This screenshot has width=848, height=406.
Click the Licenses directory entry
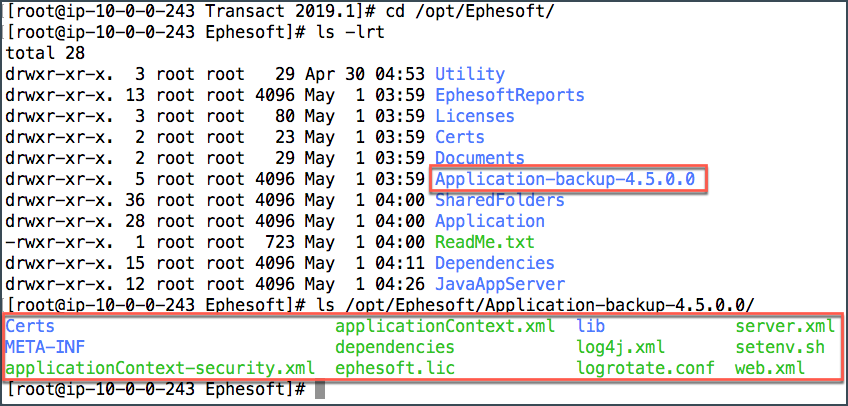(x=475, y=116)
